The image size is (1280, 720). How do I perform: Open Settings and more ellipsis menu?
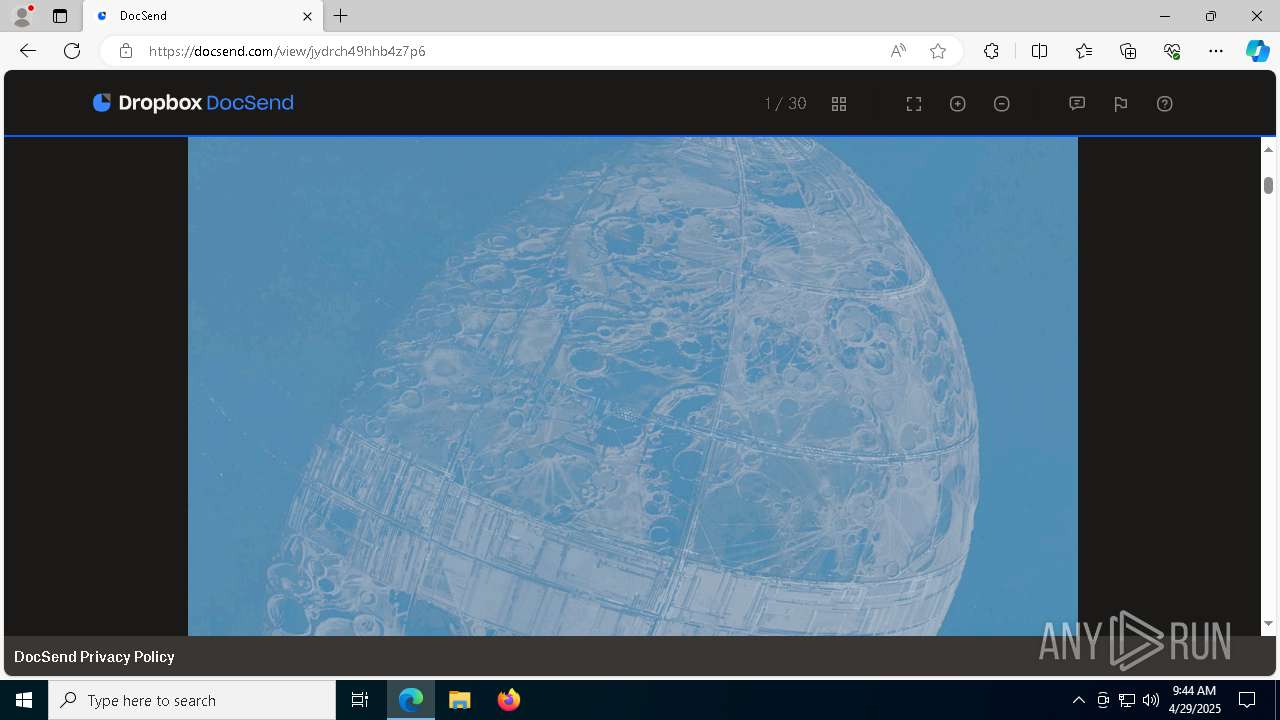1216,51
